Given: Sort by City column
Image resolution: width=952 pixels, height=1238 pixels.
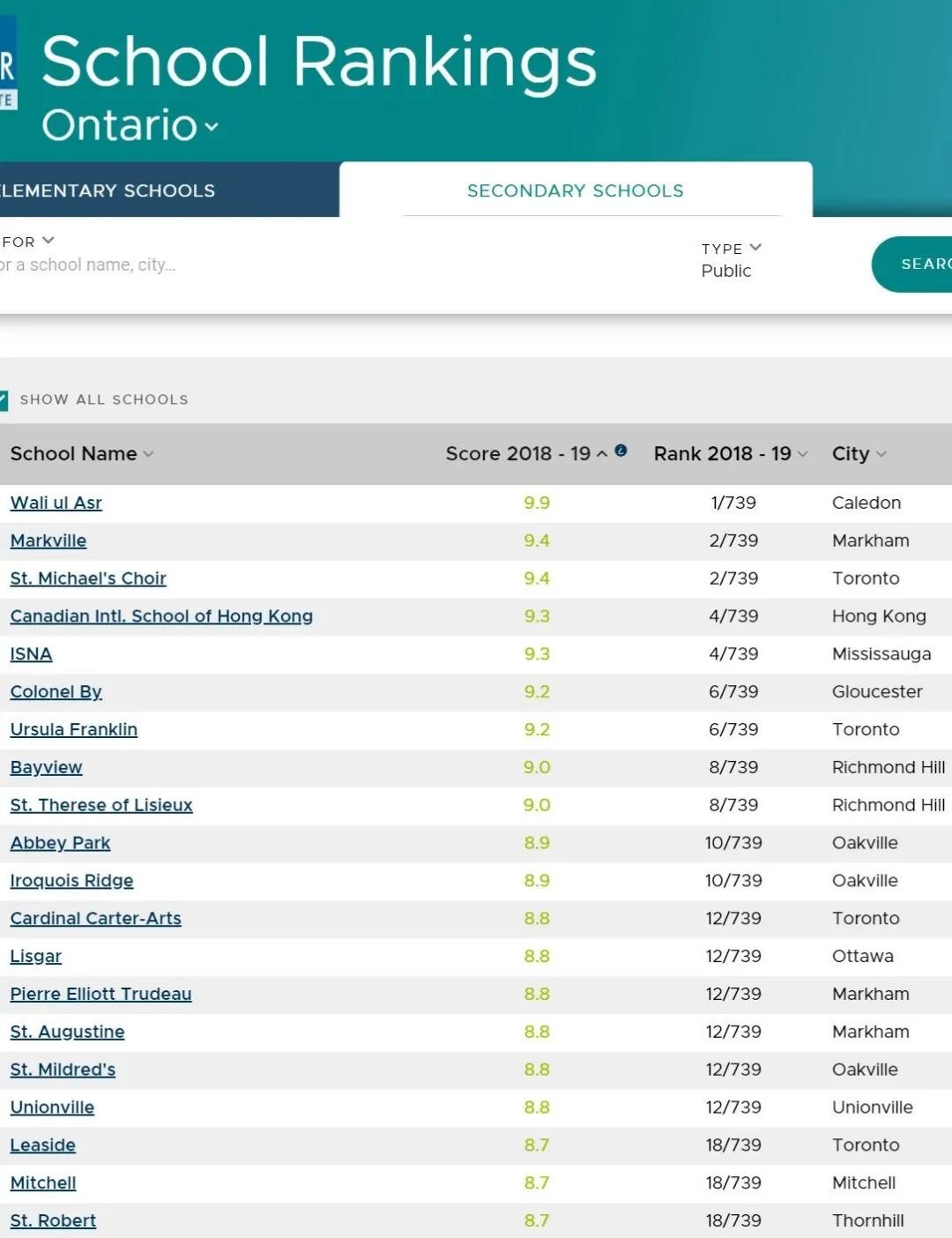Looking at the screenshot, I should pyautogui.click(x=859, y=453).
